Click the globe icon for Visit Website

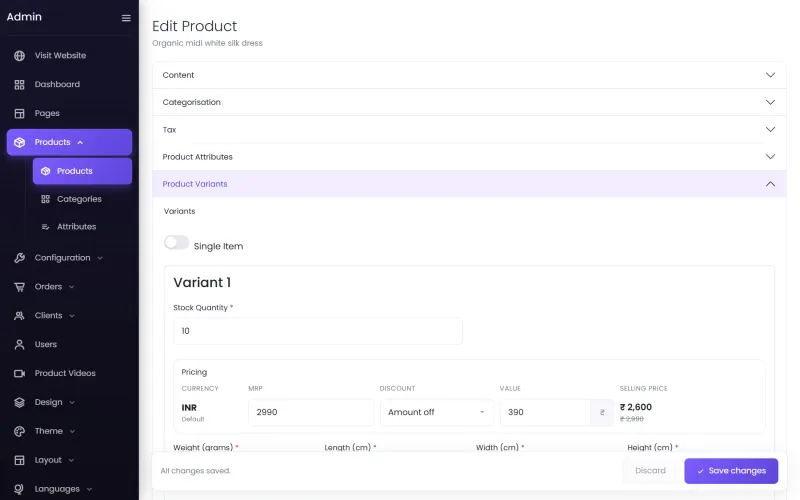19,56
